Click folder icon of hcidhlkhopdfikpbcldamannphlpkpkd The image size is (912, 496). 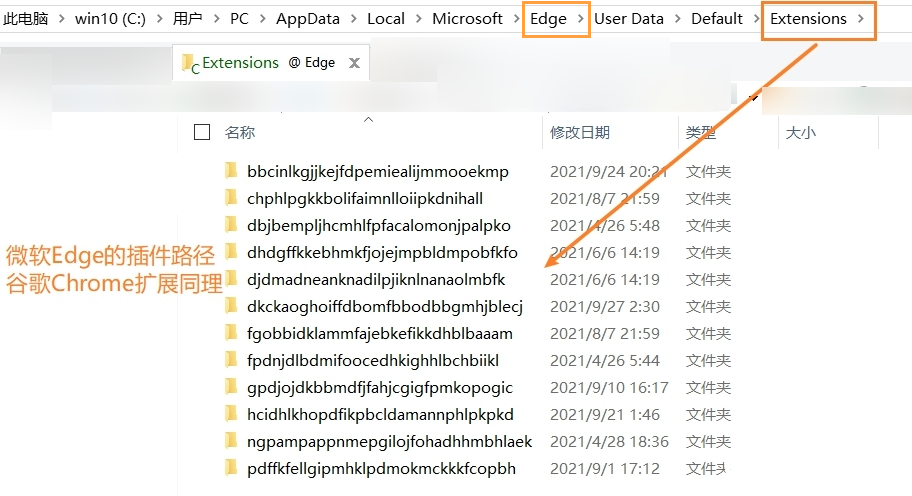pos(231,414)
